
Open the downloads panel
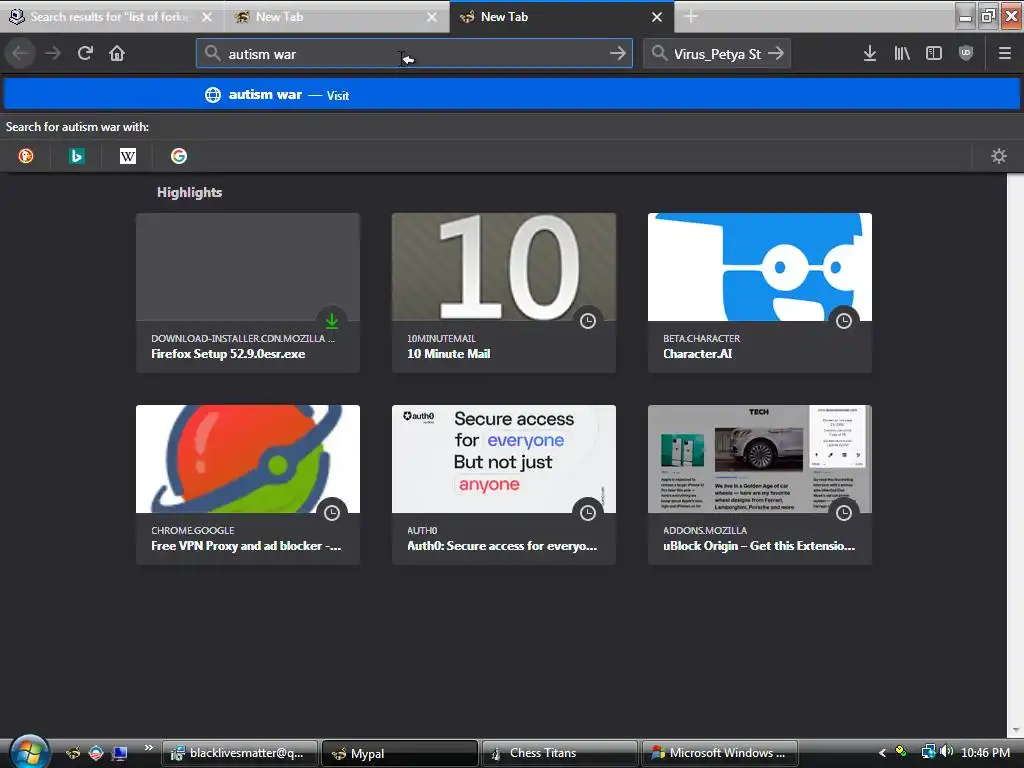pyautogui.click(x=870, y=54)
